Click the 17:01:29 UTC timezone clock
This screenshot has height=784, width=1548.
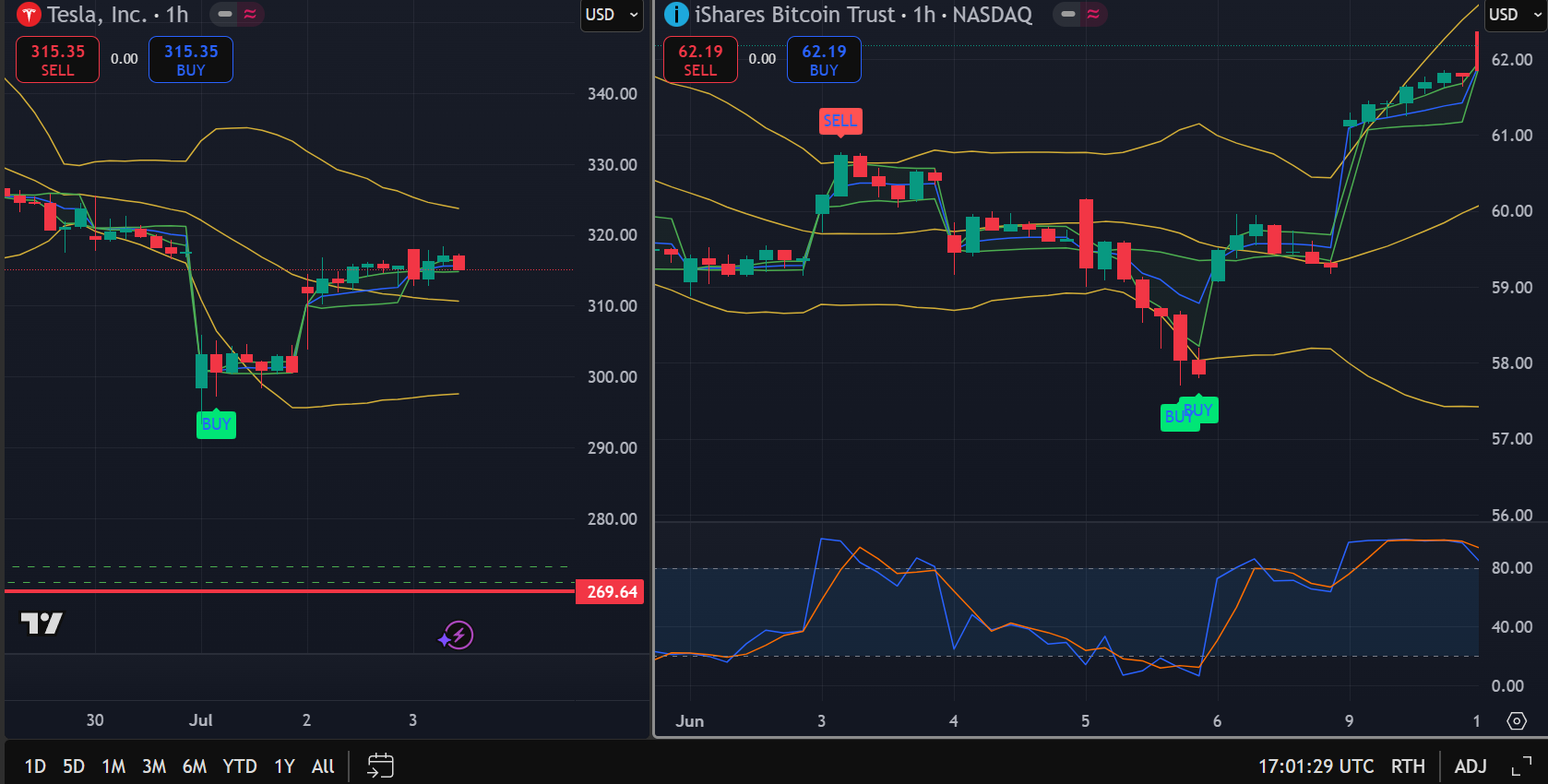1316,766
